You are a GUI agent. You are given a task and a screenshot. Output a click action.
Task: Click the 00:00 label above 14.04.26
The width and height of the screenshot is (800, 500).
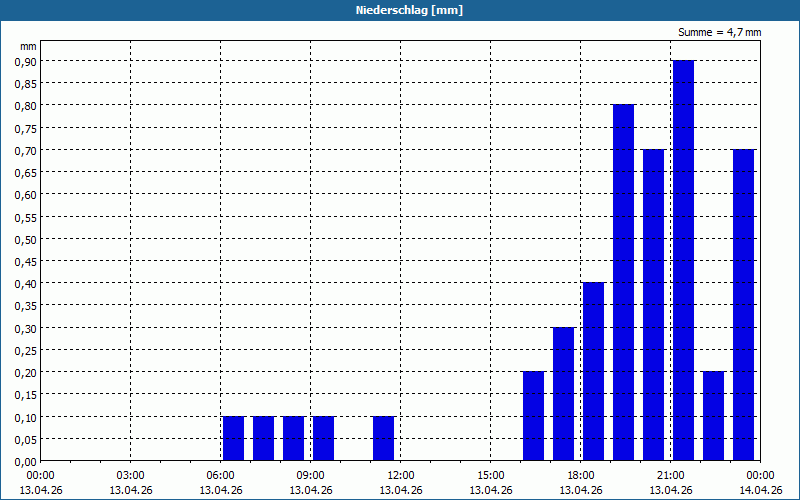[761, 476]
